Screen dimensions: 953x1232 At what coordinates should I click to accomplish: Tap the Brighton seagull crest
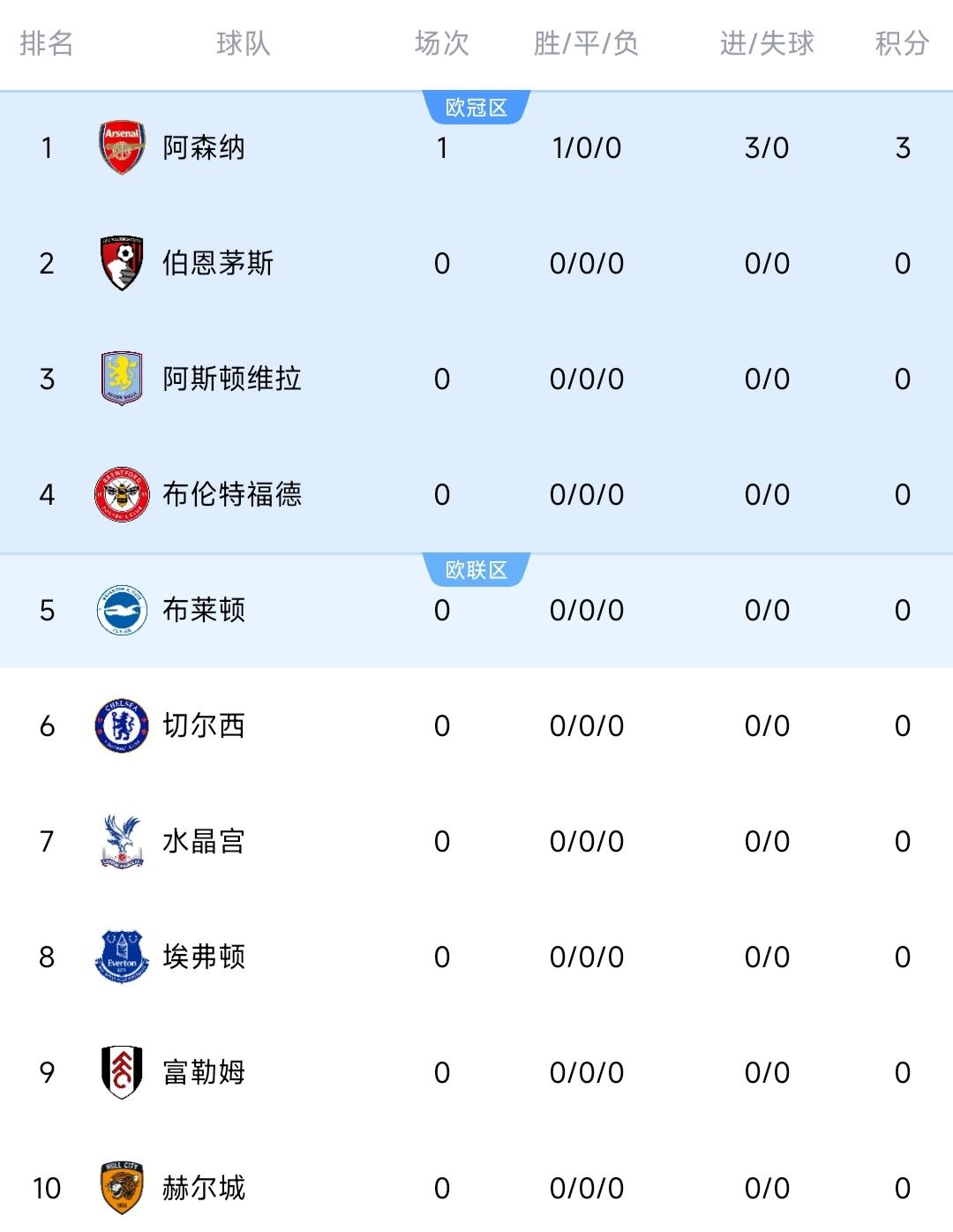pyautogui.click(x=122, y=610)
